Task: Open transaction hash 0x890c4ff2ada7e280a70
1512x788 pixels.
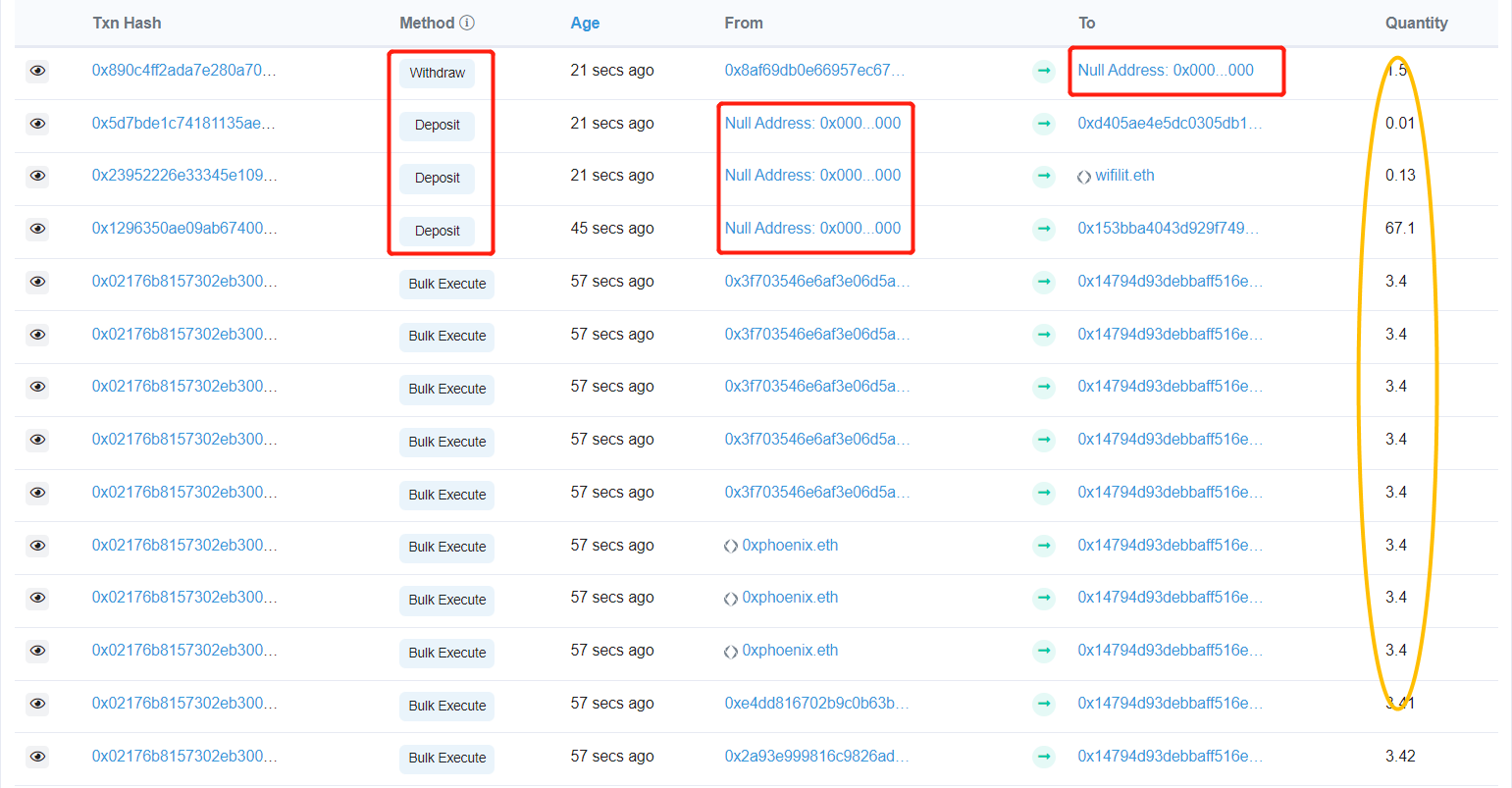Action: (x=183, y=71)
